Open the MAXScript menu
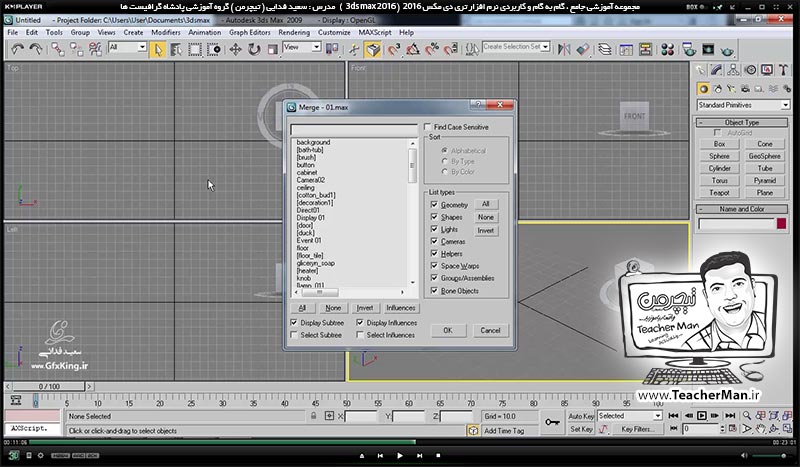 point(375,32)
